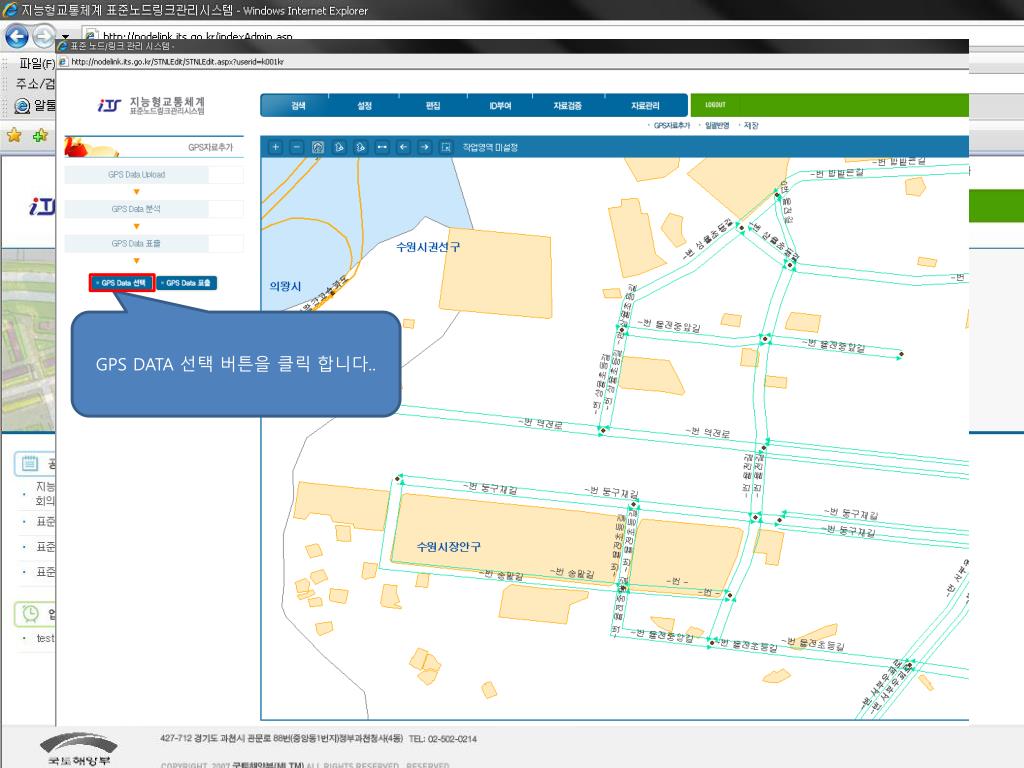Screen dimensions: 1024x768
Task: Click the zoom in plus map tool
Action: click(276, 147)
